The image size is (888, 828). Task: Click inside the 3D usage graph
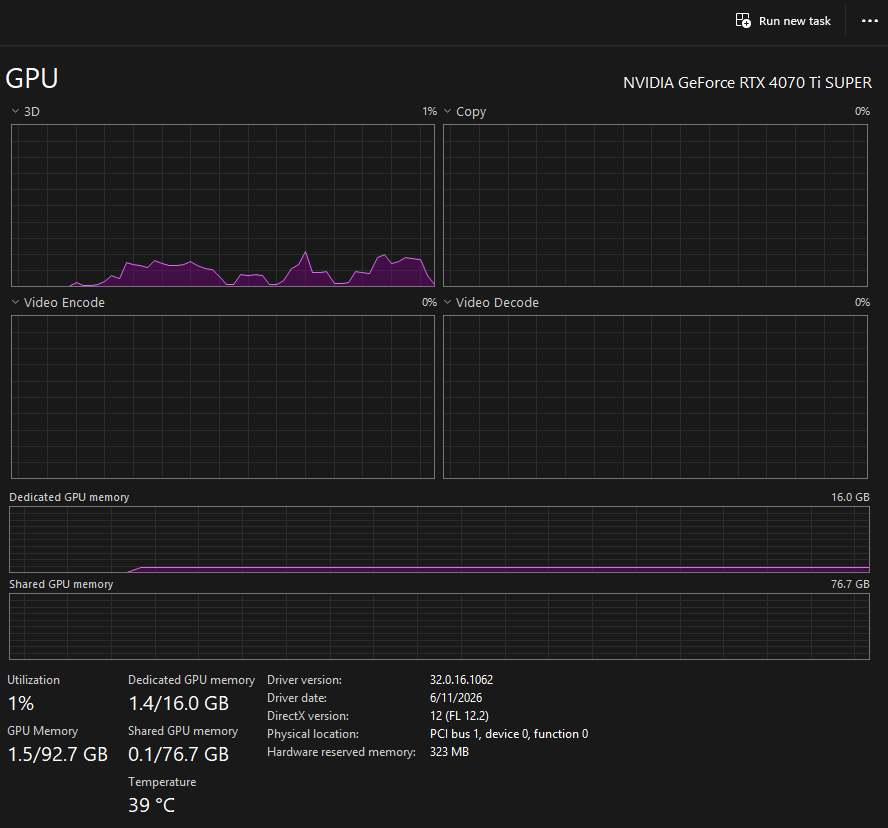click(x=223, y=205)
